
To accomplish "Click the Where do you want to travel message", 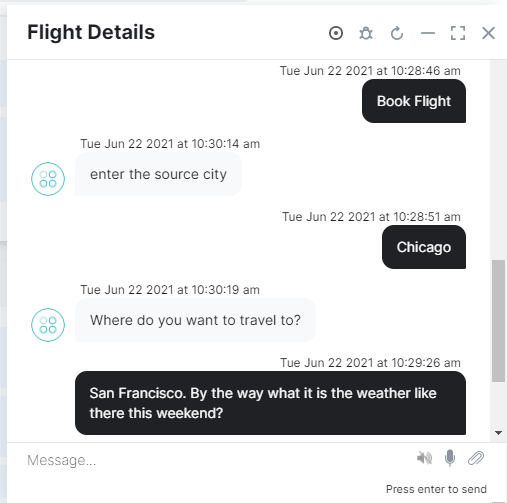I will pyautogui.click(x=195, y=320).
